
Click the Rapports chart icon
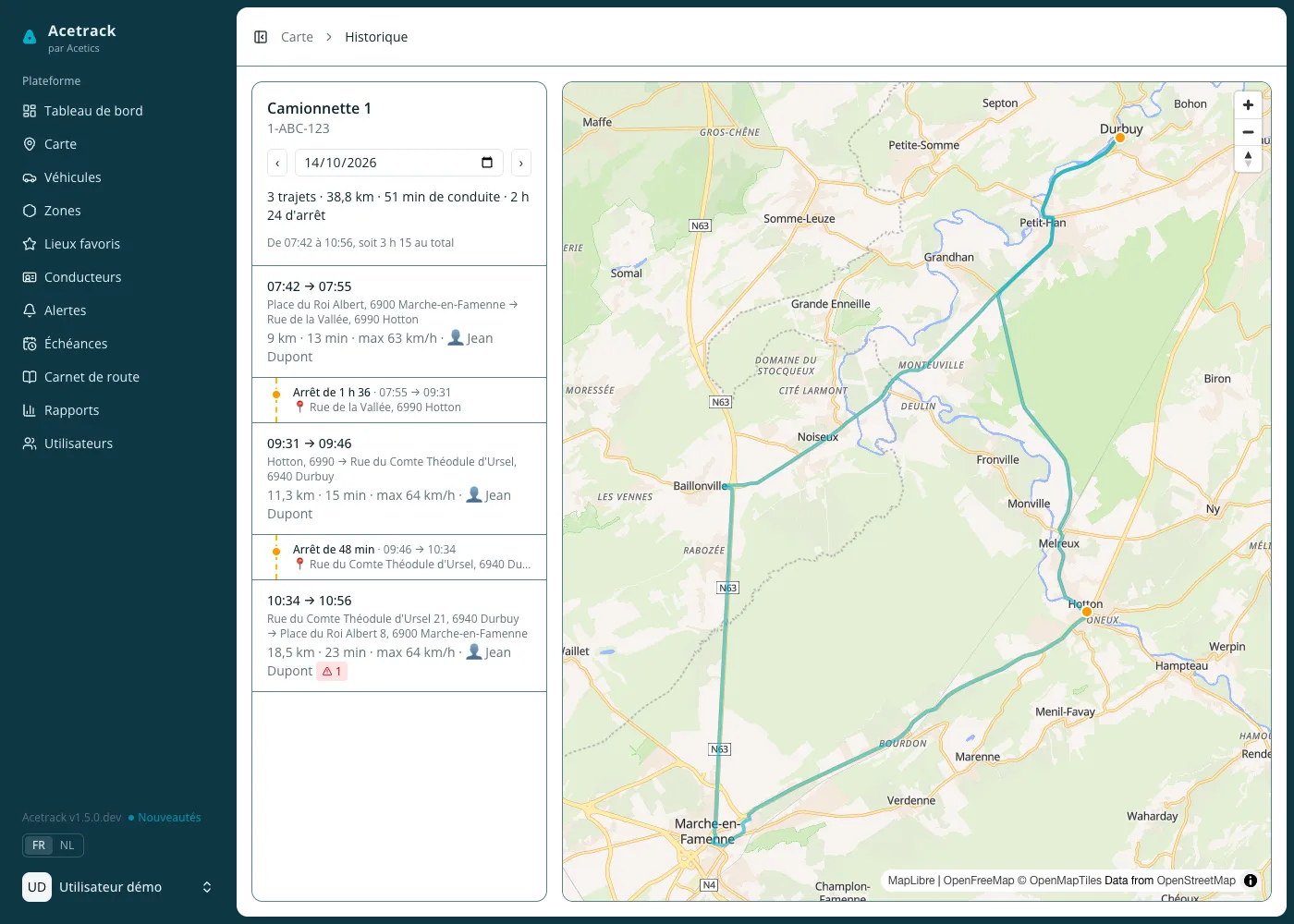click(30, 410)
